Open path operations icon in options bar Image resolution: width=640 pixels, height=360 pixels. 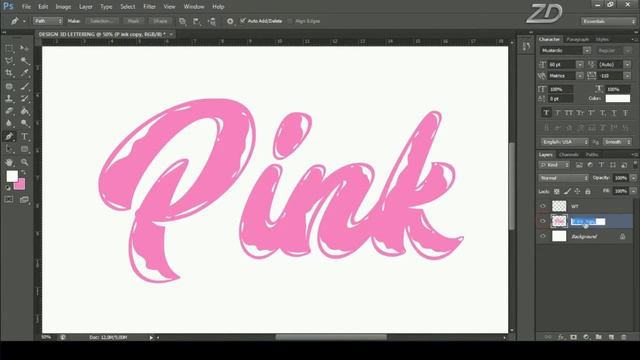coord(182,21)
